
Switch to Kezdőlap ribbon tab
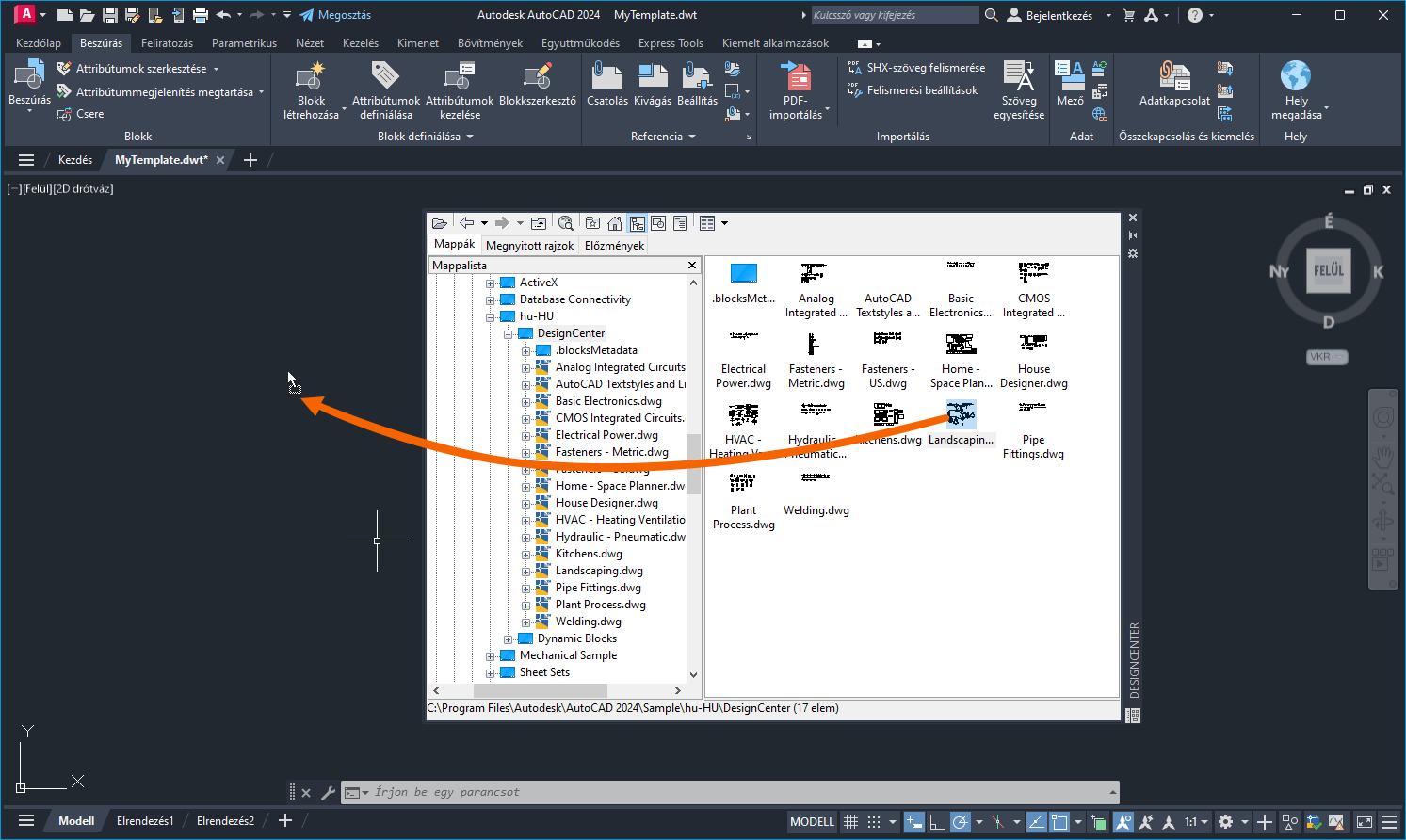click(x=39, y=43)
